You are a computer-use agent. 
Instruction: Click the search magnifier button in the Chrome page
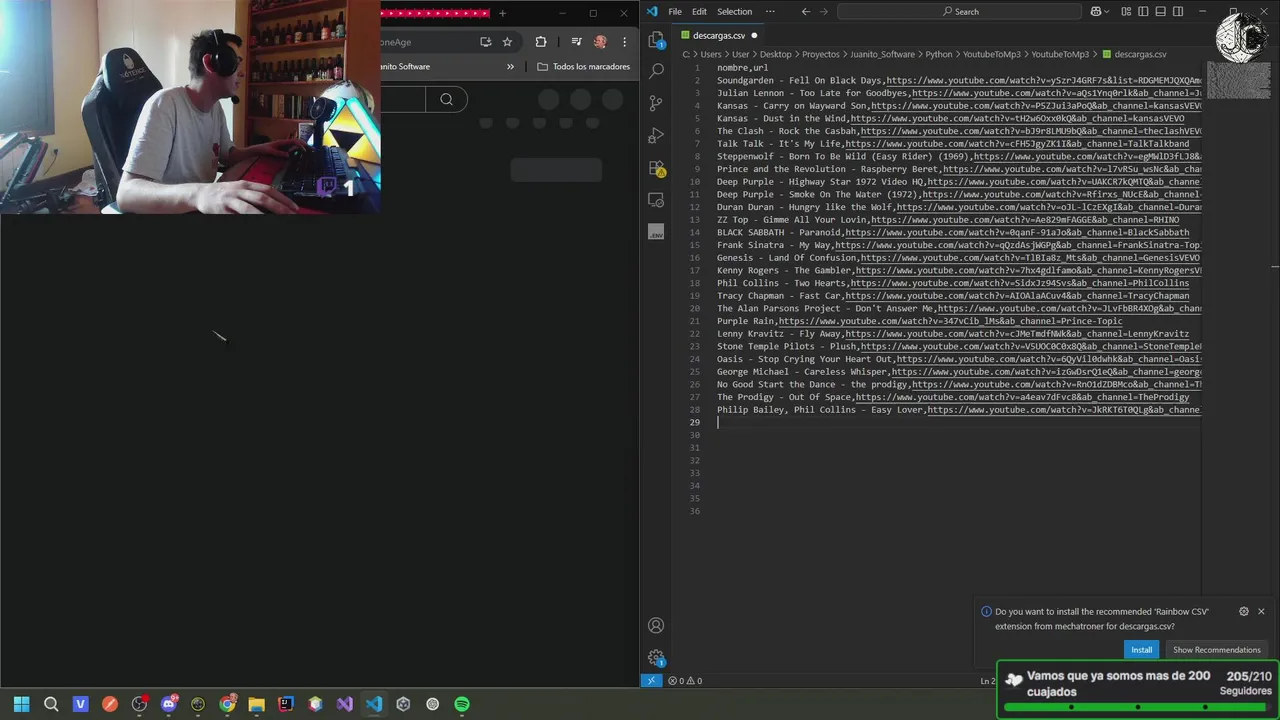pyautogui.click(x=446, y=99)
